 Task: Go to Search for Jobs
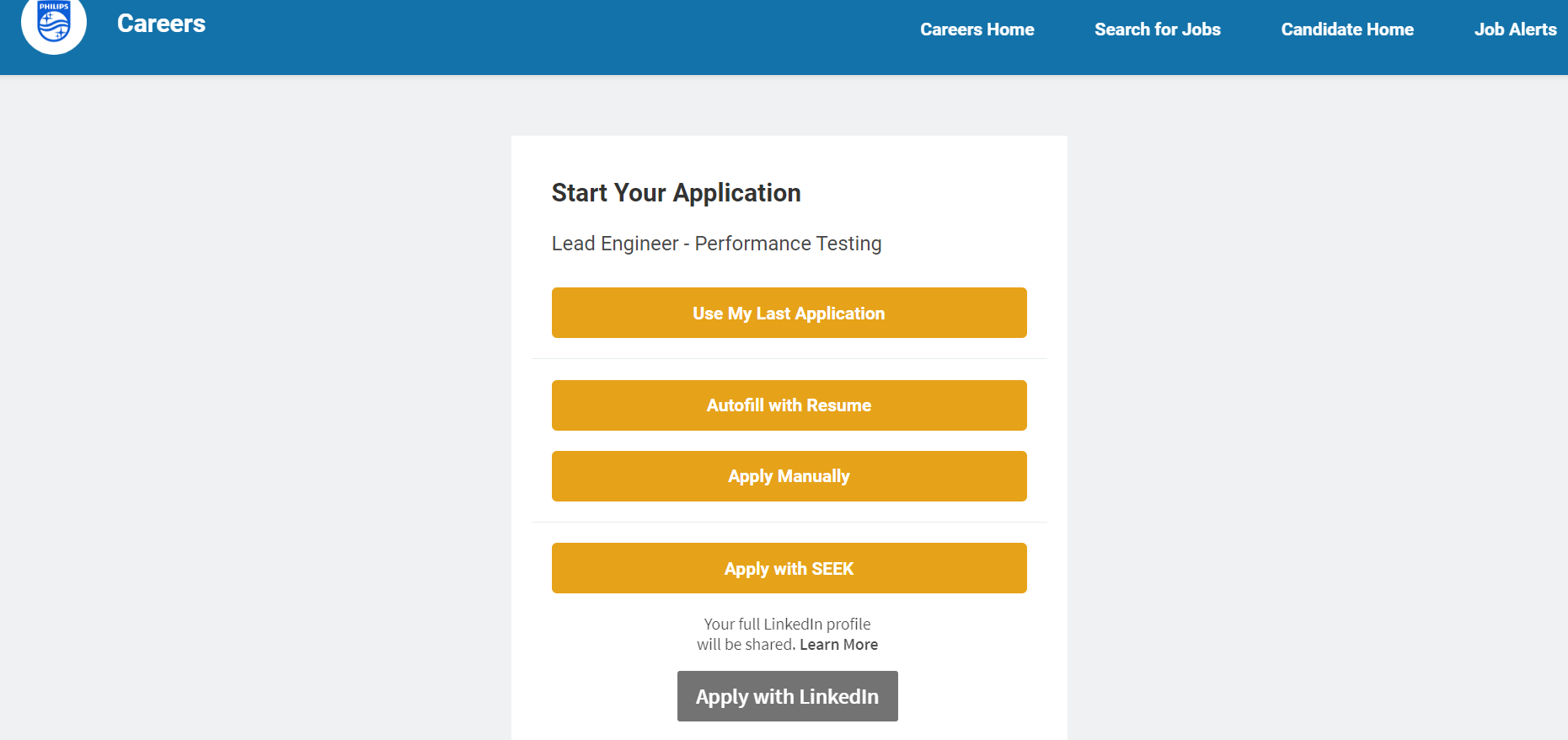1157,29
